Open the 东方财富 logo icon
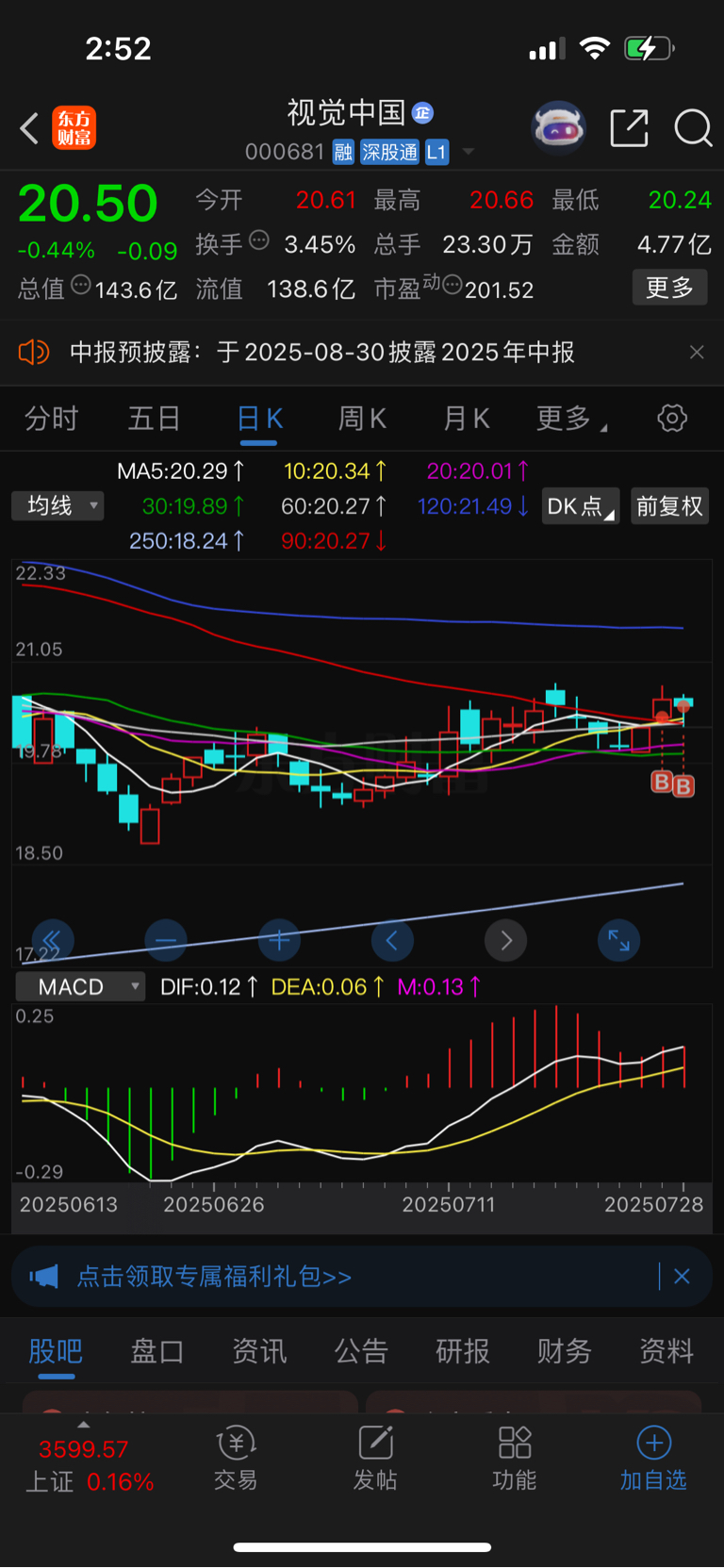This screenshot has width=724, height=1568. [x=74, y=128]
